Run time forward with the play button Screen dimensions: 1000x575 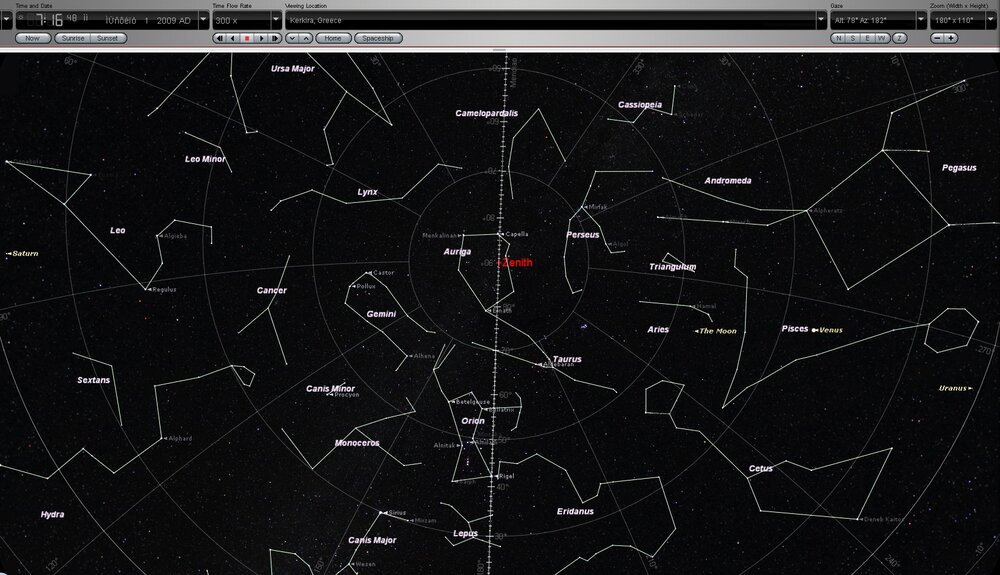(261, 38)
